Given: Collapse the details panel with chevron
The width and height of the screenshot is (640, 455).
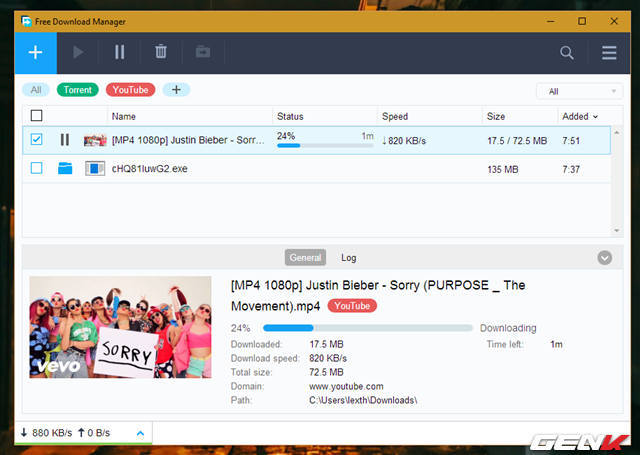Looking at the screenshot, I should [x=604, y=258].
